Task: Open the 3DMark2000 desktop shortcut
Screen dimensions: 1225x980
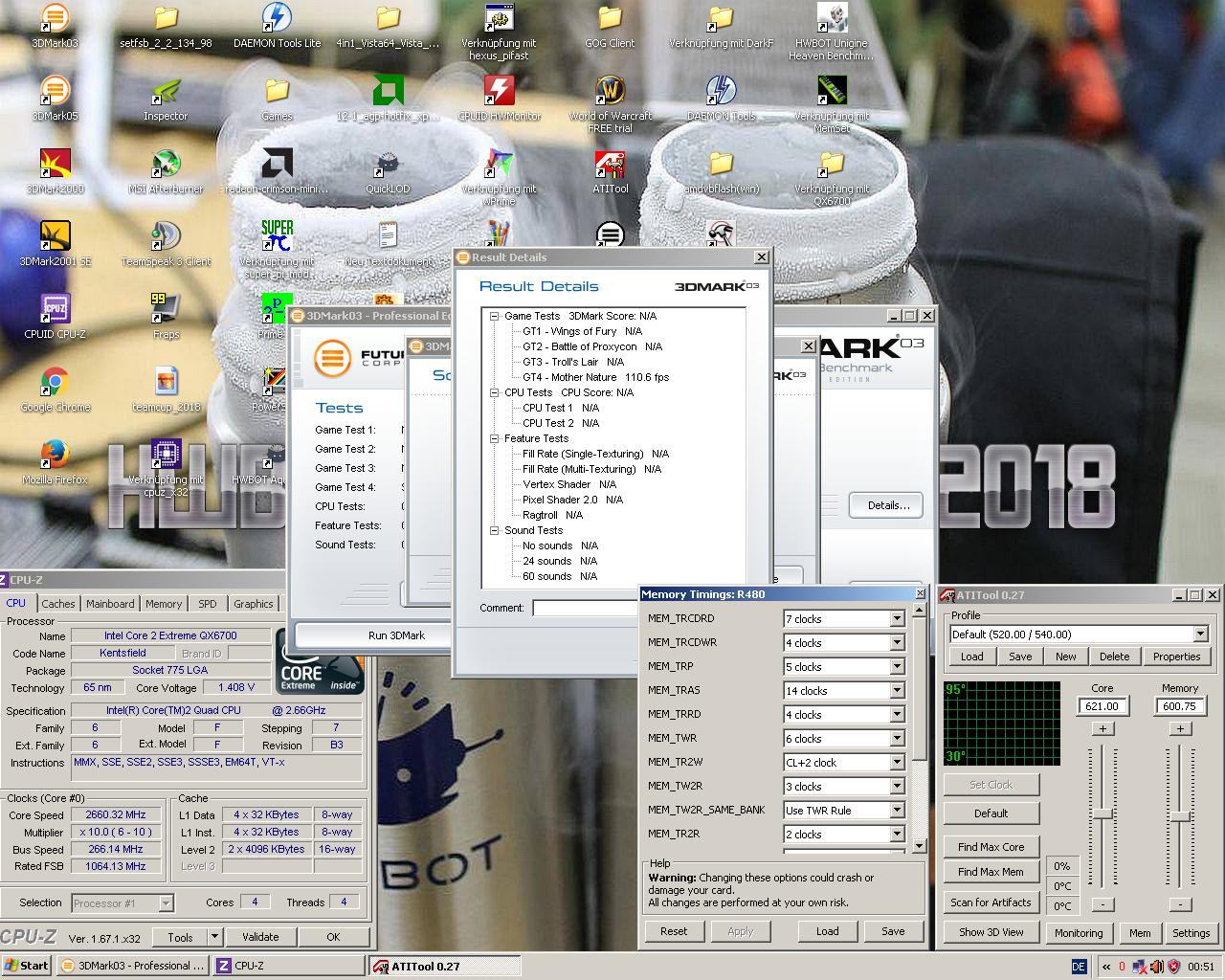Action: [55, 171]
